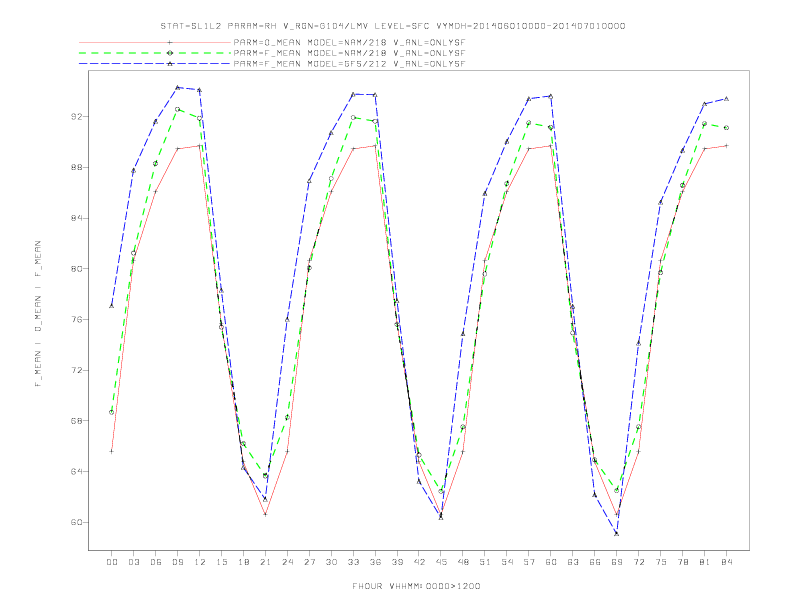This screenshot has height=612, width=792.
Task: Click y-axis tick value 76
Action: click(76, 320)
